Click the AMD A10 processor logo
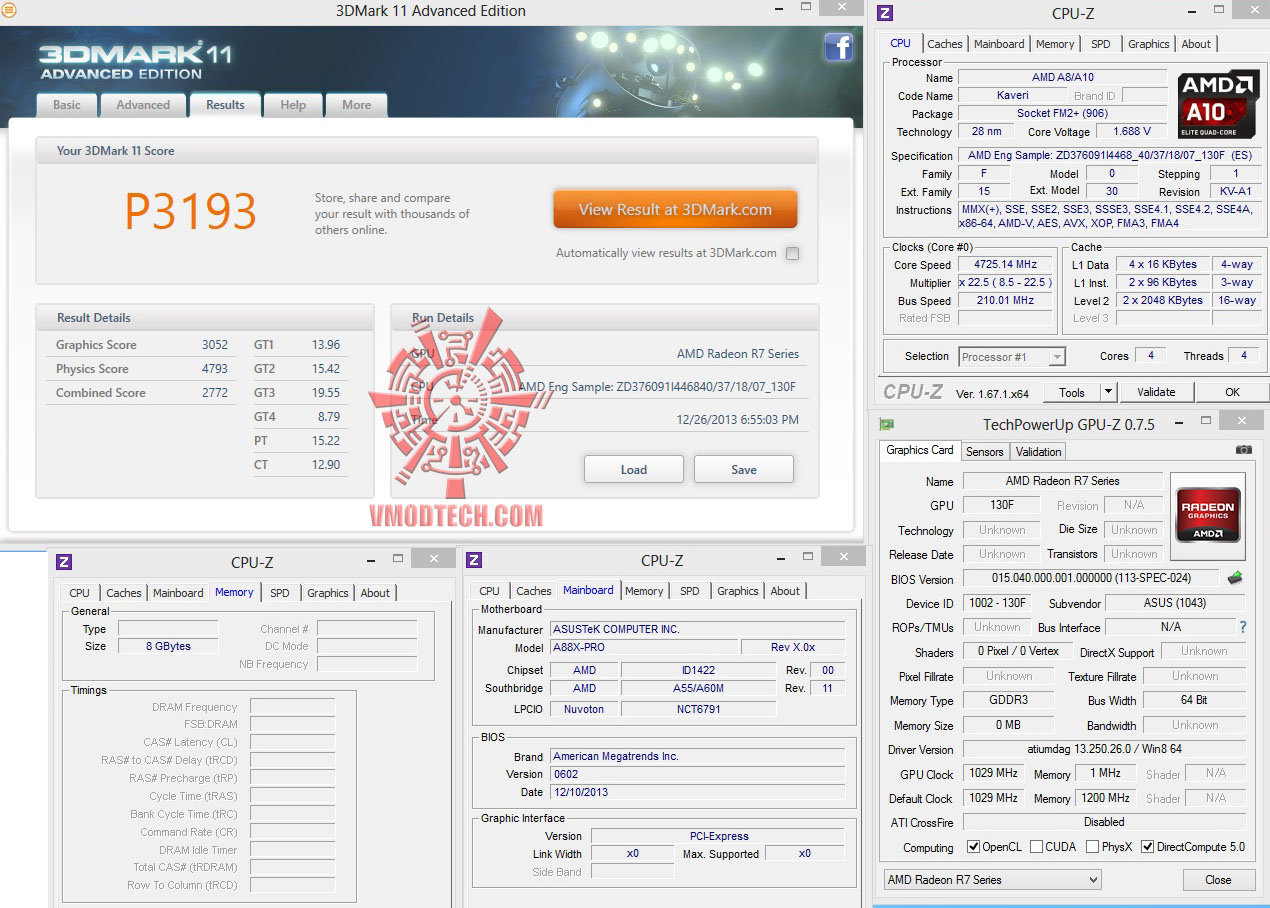The width and height of the screenshot is (1270, 908). pyautogui.click(x=1217, y=104)
